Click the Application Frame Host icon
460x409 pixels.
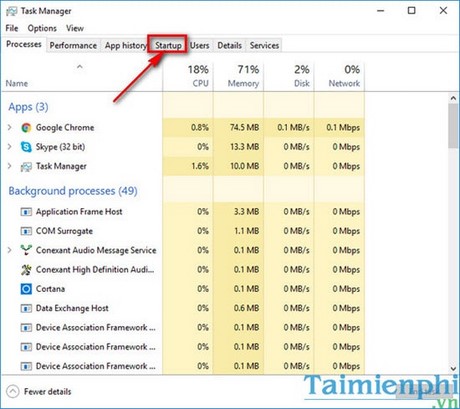pos(26,212)
